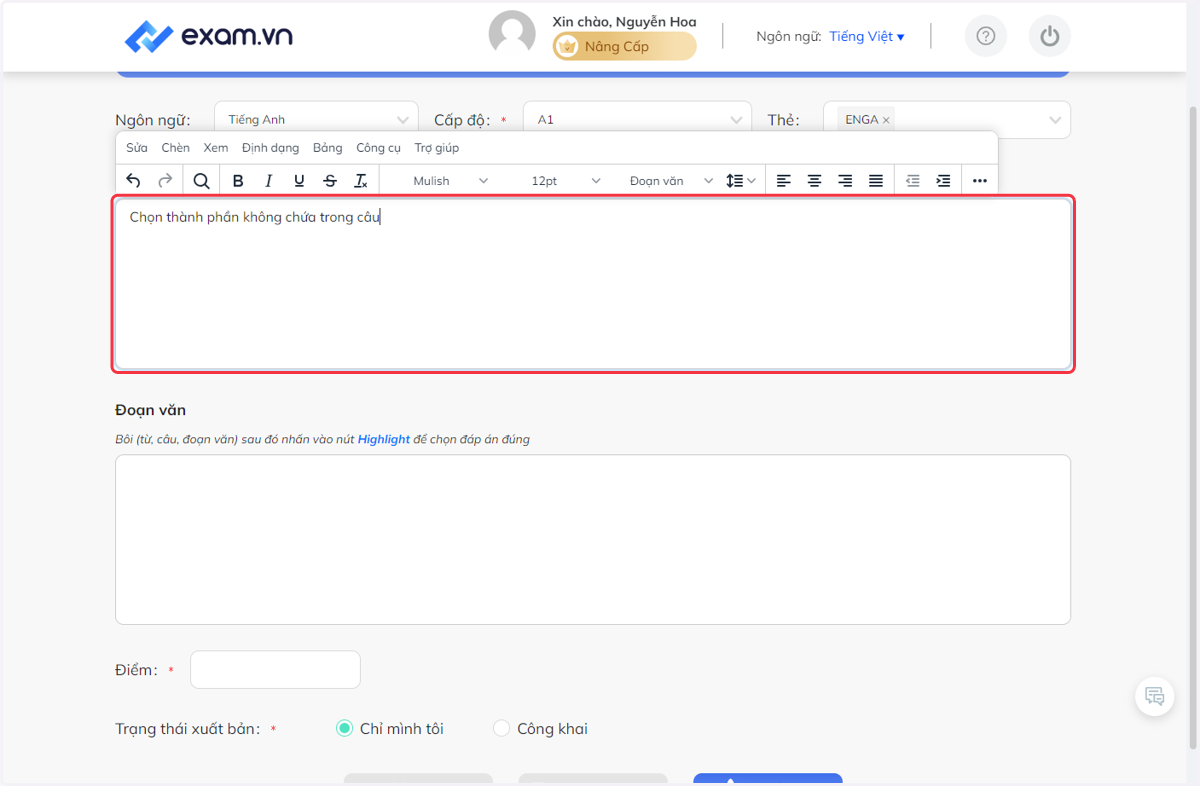Click into the Đoạn văn passage box
Image resolution: width=1200 pixels, height=786 pixels.
pyautogui.click(x=593, y=540)
